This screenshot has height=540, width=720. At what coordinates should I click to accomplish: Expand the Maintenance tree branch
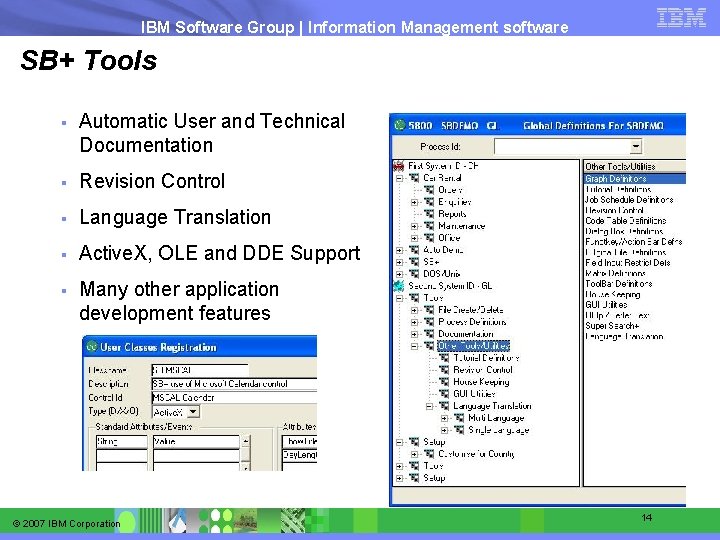tap(414, 226)
